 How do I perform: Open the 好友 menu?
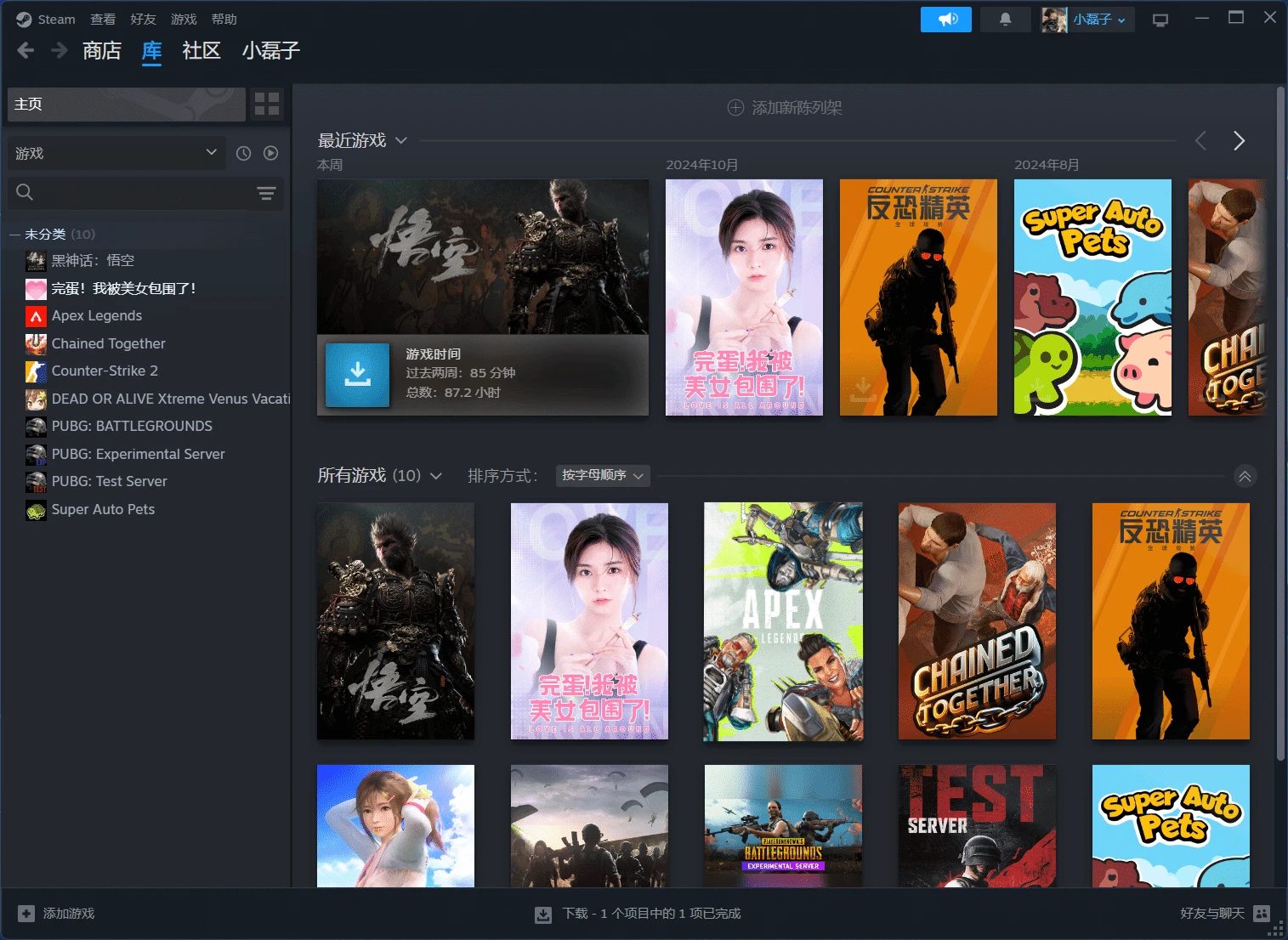(143, 20)
